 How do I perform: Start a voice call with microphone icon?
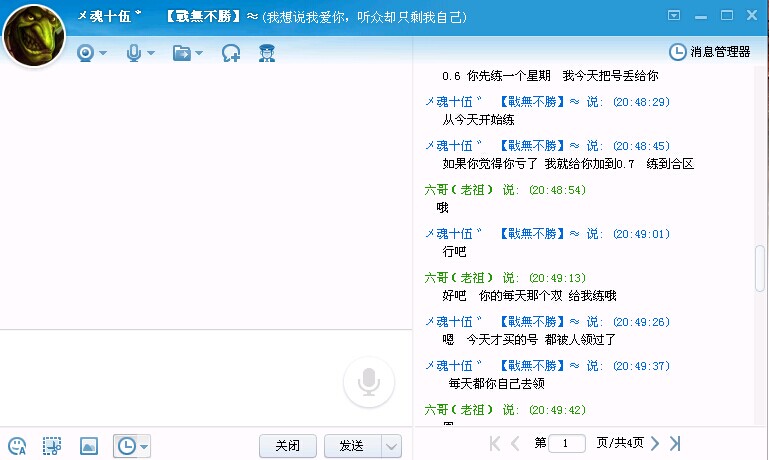(x=133, y=53)
